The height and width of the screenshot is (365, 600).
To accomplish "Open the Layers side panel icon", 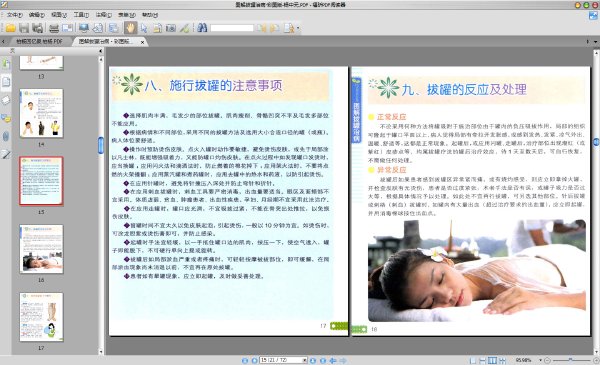I will click(x=6, y=100).
